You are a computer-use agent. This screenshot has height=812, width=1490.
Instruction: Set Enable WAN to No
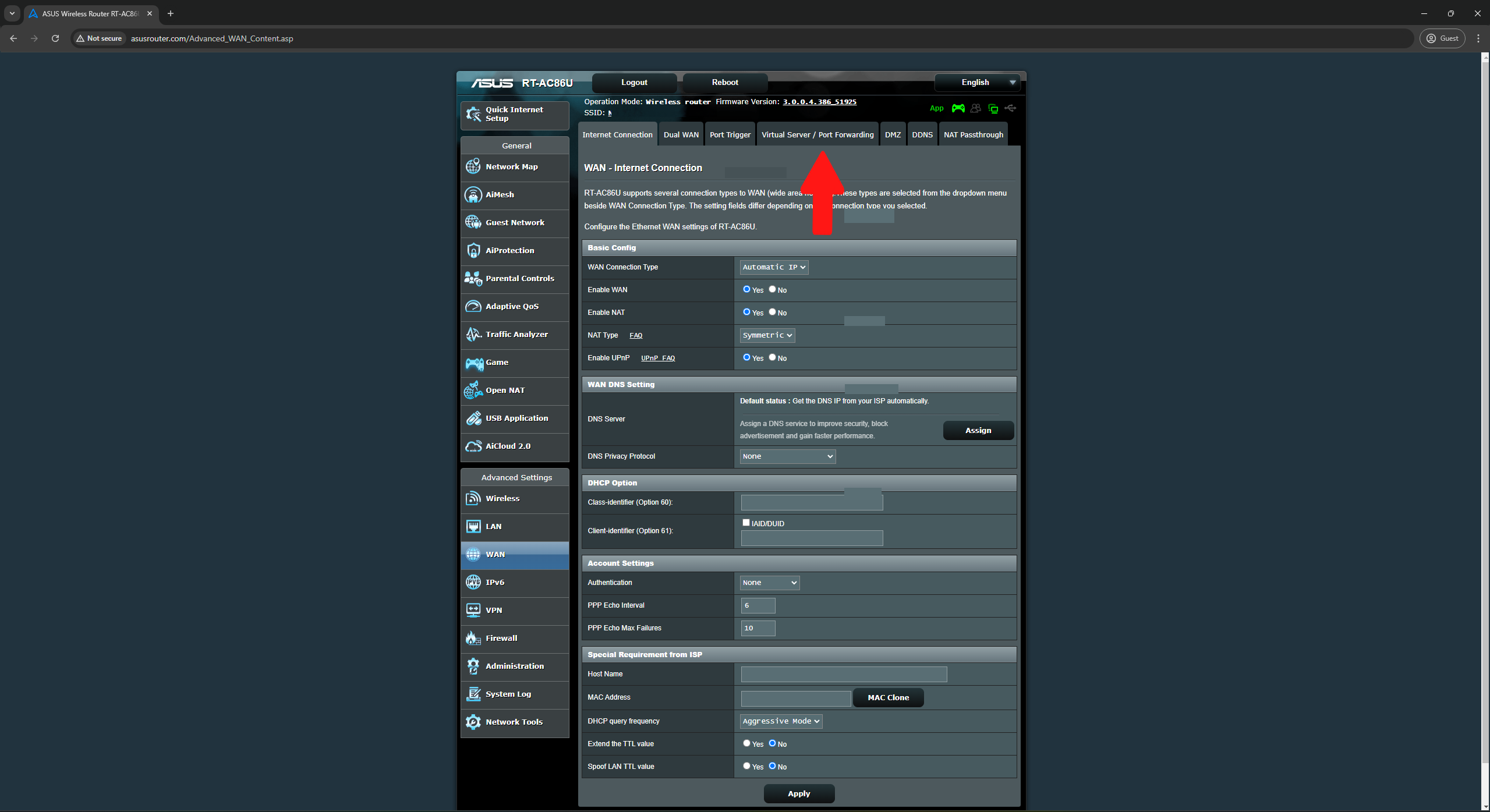tap(772, 289)
